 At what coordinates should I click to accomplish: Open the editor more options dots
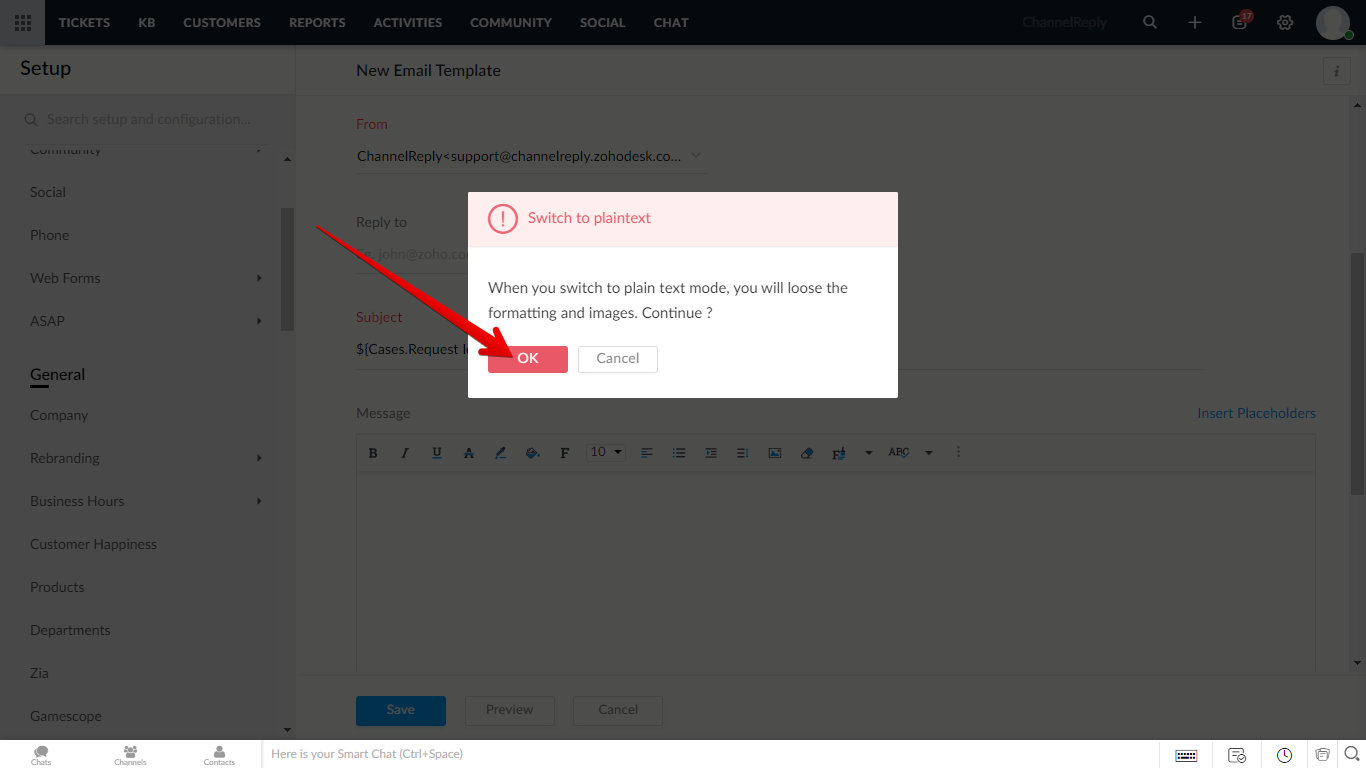click(958, 452)
